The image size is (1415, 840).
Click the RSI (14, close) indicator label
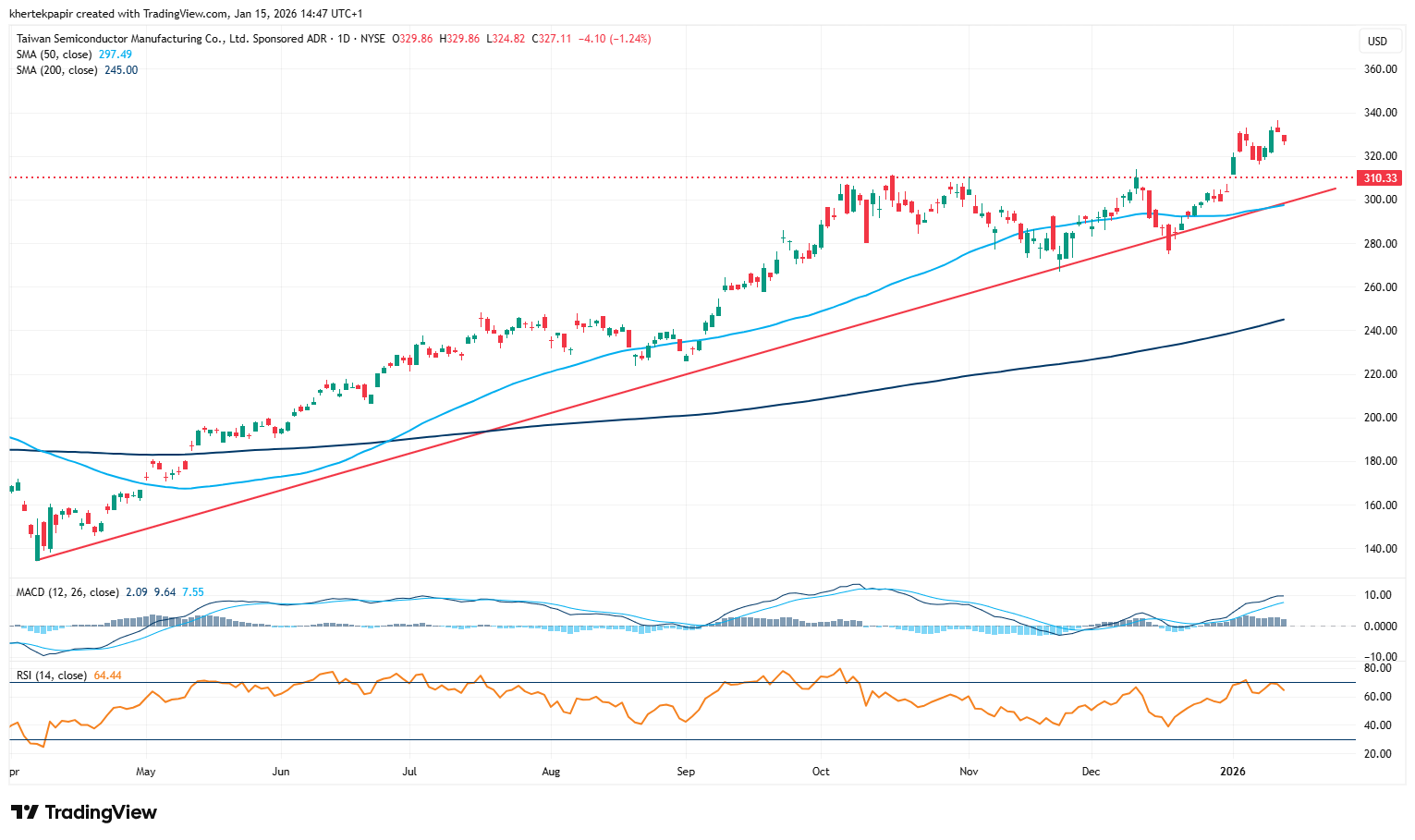tap(51, 676)
